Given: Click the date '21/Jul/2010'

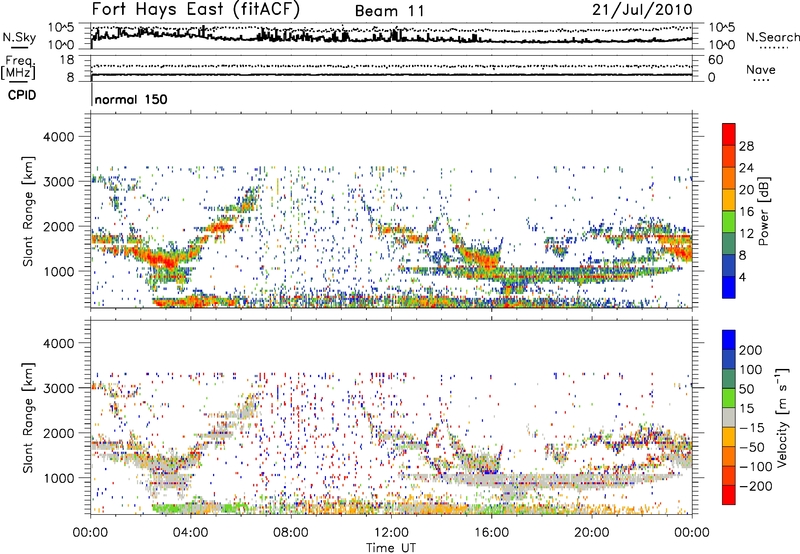Looking at the screenshot, I should 642,10.
